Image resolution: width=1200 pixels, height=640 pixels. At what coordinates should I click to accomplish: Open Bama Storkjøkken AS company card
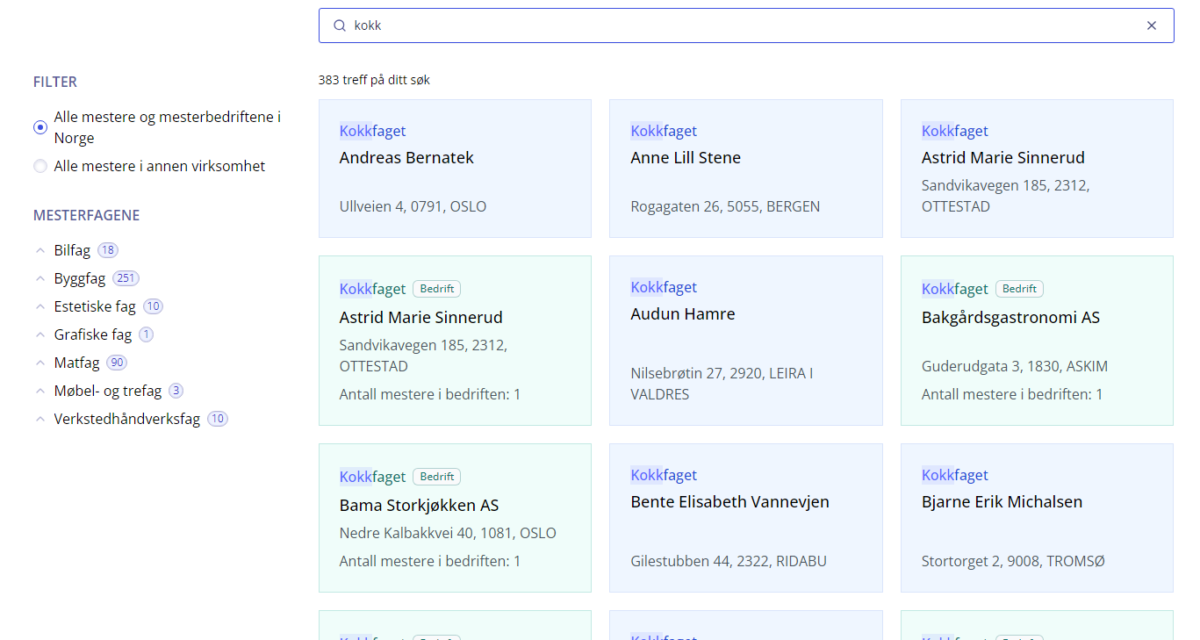coord(455,518)
